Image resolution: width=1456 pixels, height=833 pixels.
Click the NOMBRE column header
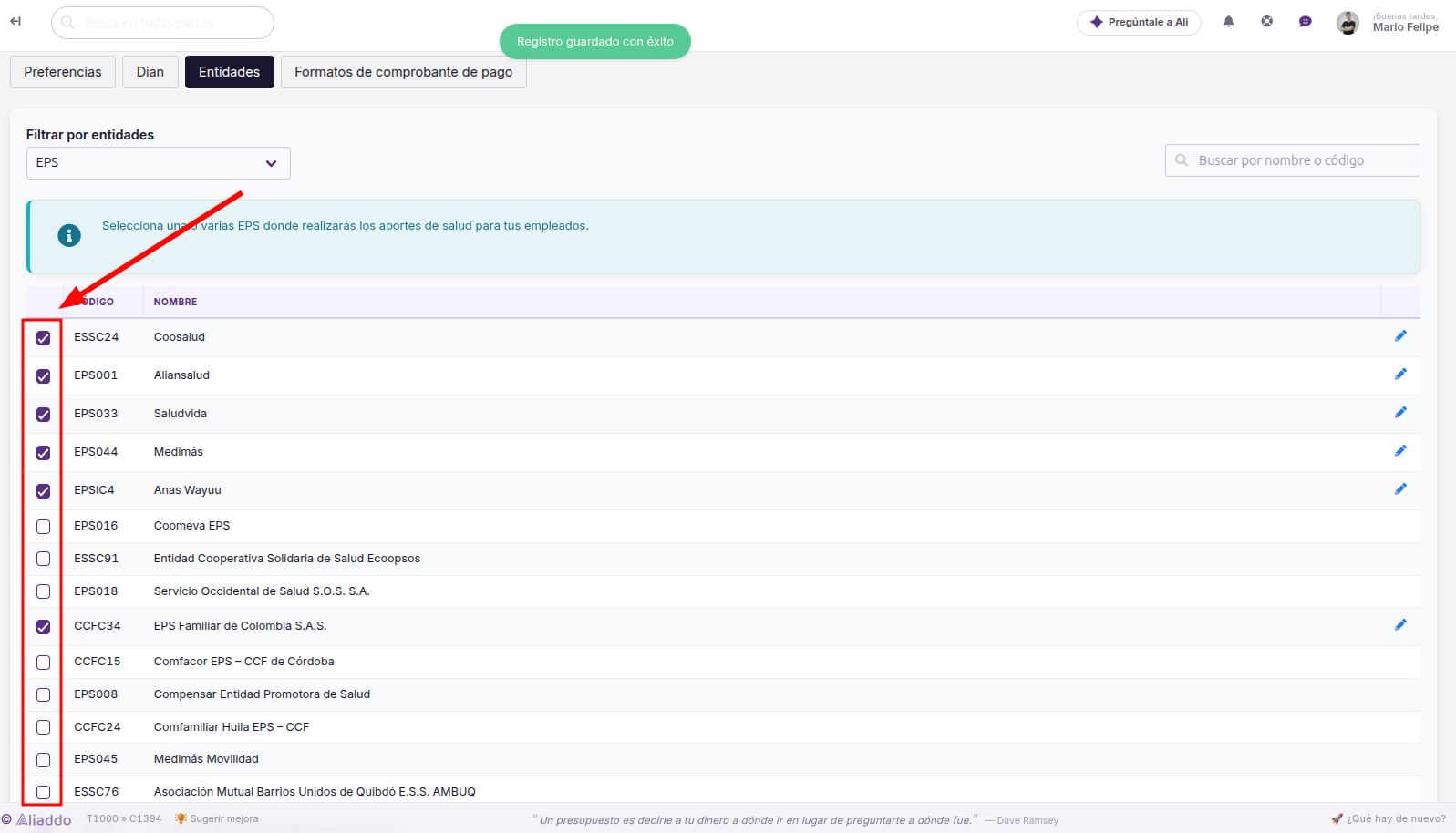coord(176,302)
